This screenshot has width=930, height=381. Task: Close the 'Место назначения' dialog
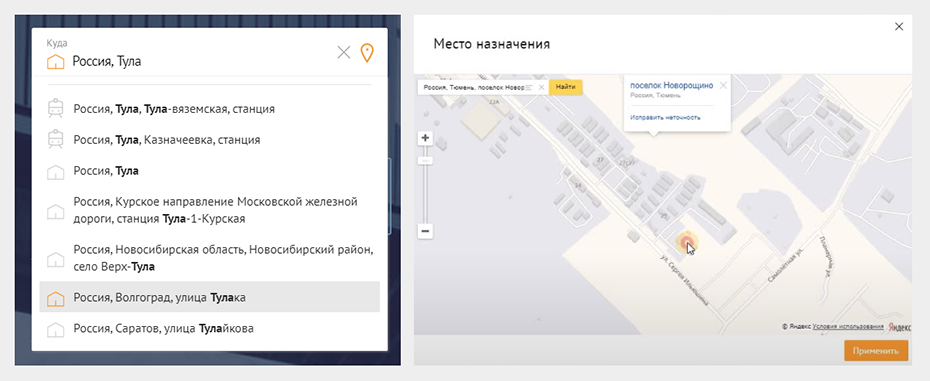click(899, 26)
